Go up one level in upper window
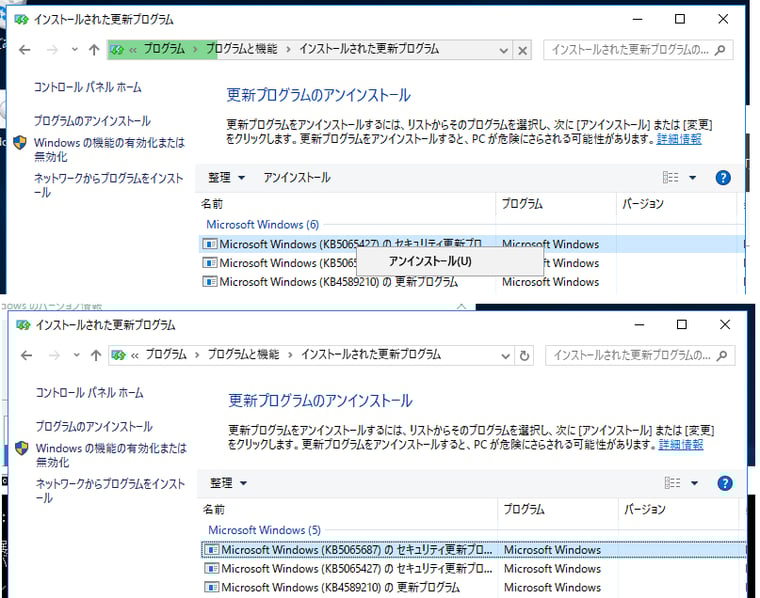Image resolution: width=760 pixels, height=598 pixels. tap(94, 50)
